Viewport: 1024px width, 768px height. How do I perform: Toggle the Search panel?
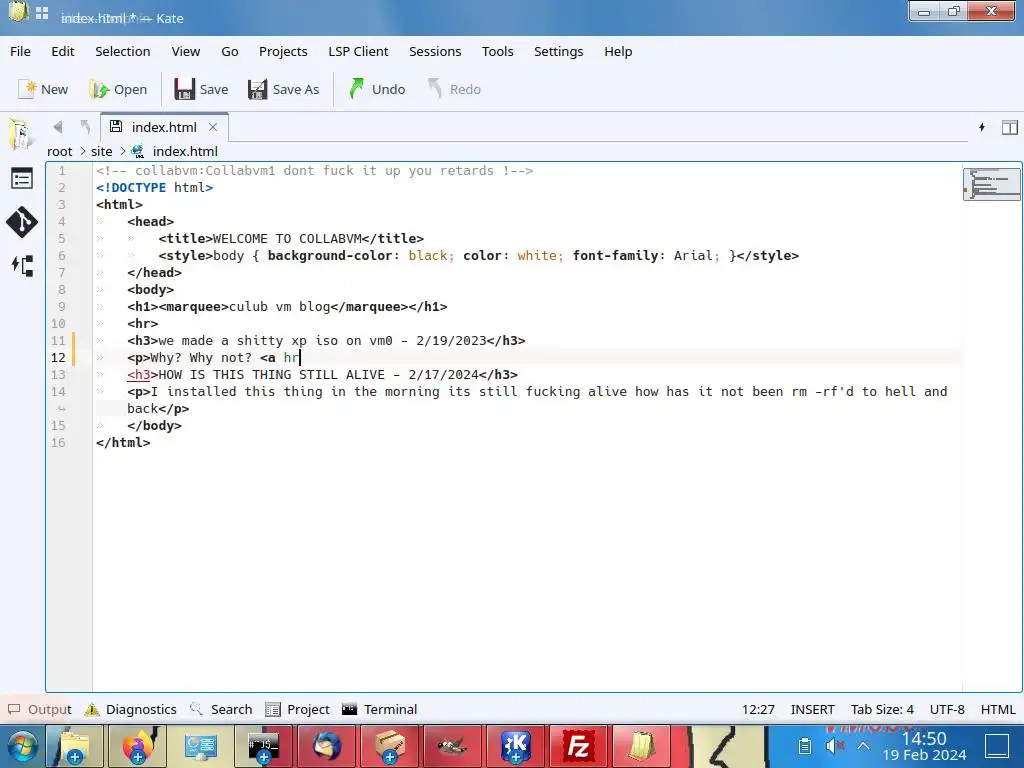[x=221, y=709]
